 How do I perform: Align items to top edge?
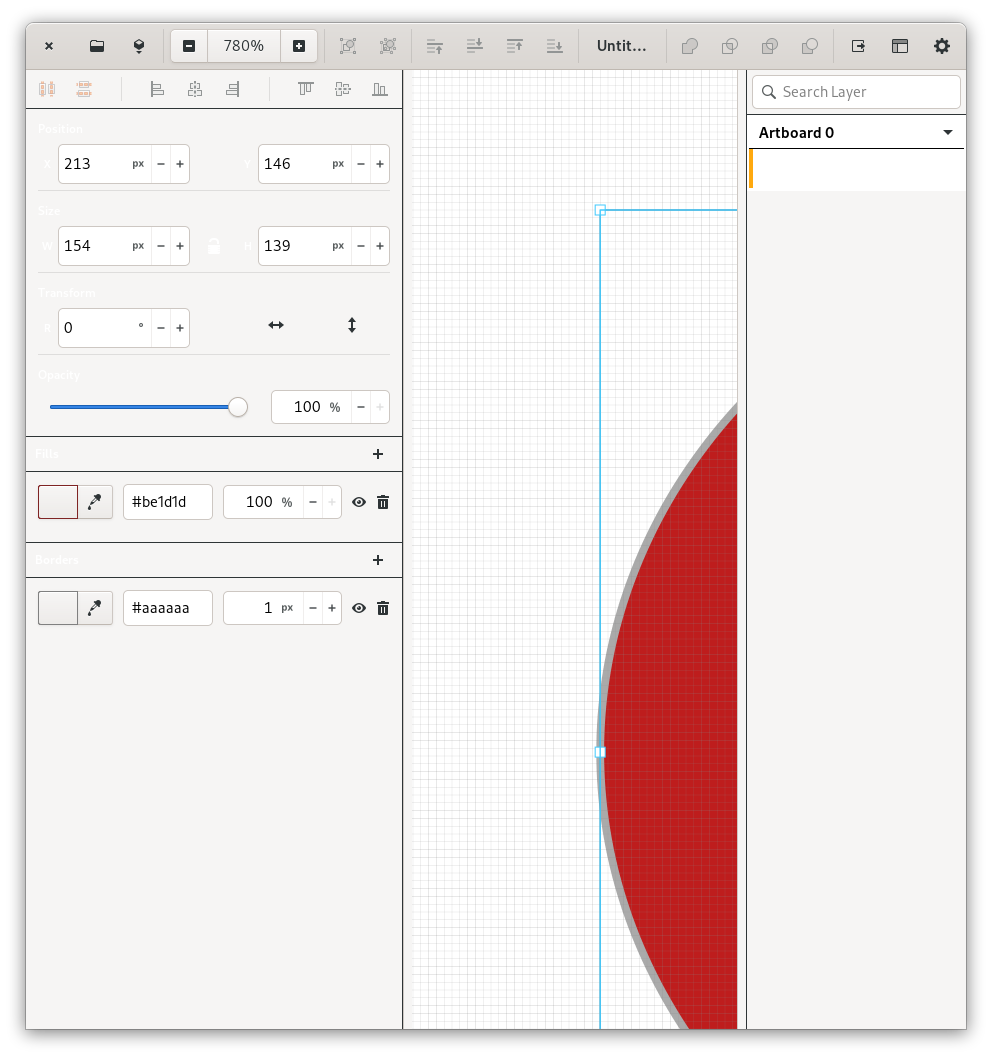point(306,89)
